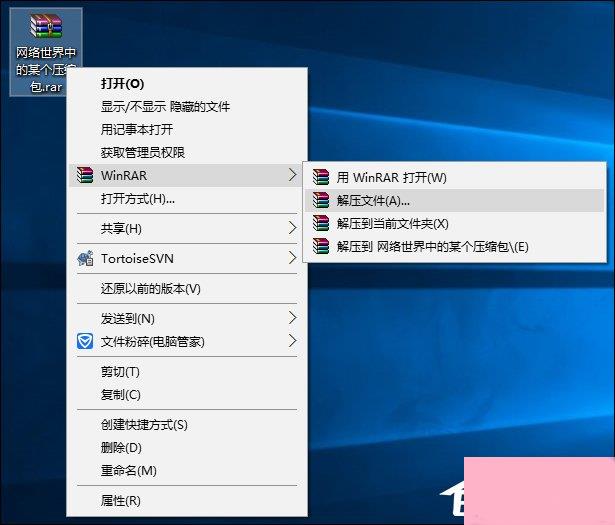The height and width of the screenshot is (525, 615).
Task: Click the icon beside 用 WinRAR 打开(W)
Action: coord(321,177)
